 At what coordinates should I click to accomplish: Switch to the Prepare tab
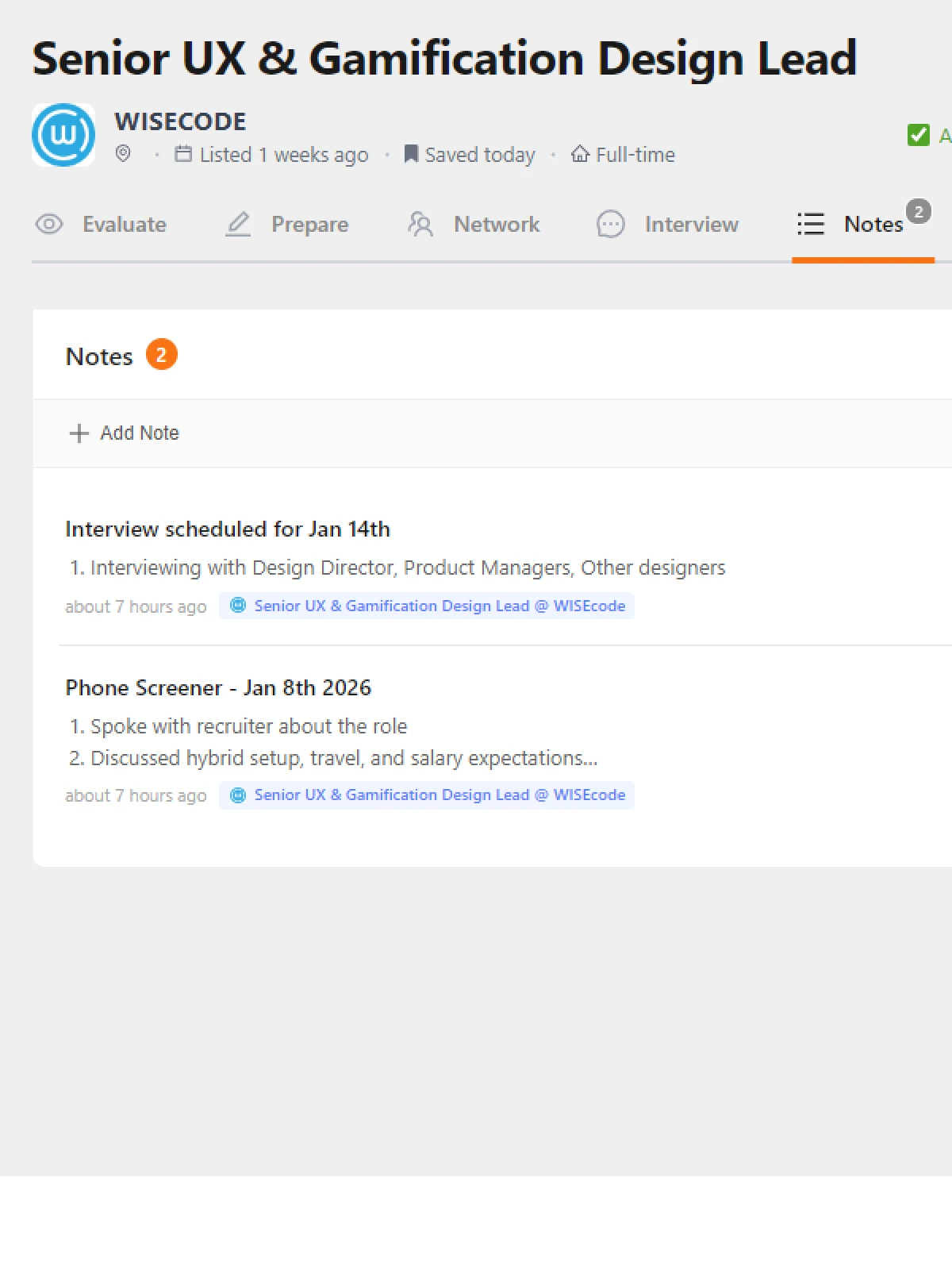tap(286, 225)
